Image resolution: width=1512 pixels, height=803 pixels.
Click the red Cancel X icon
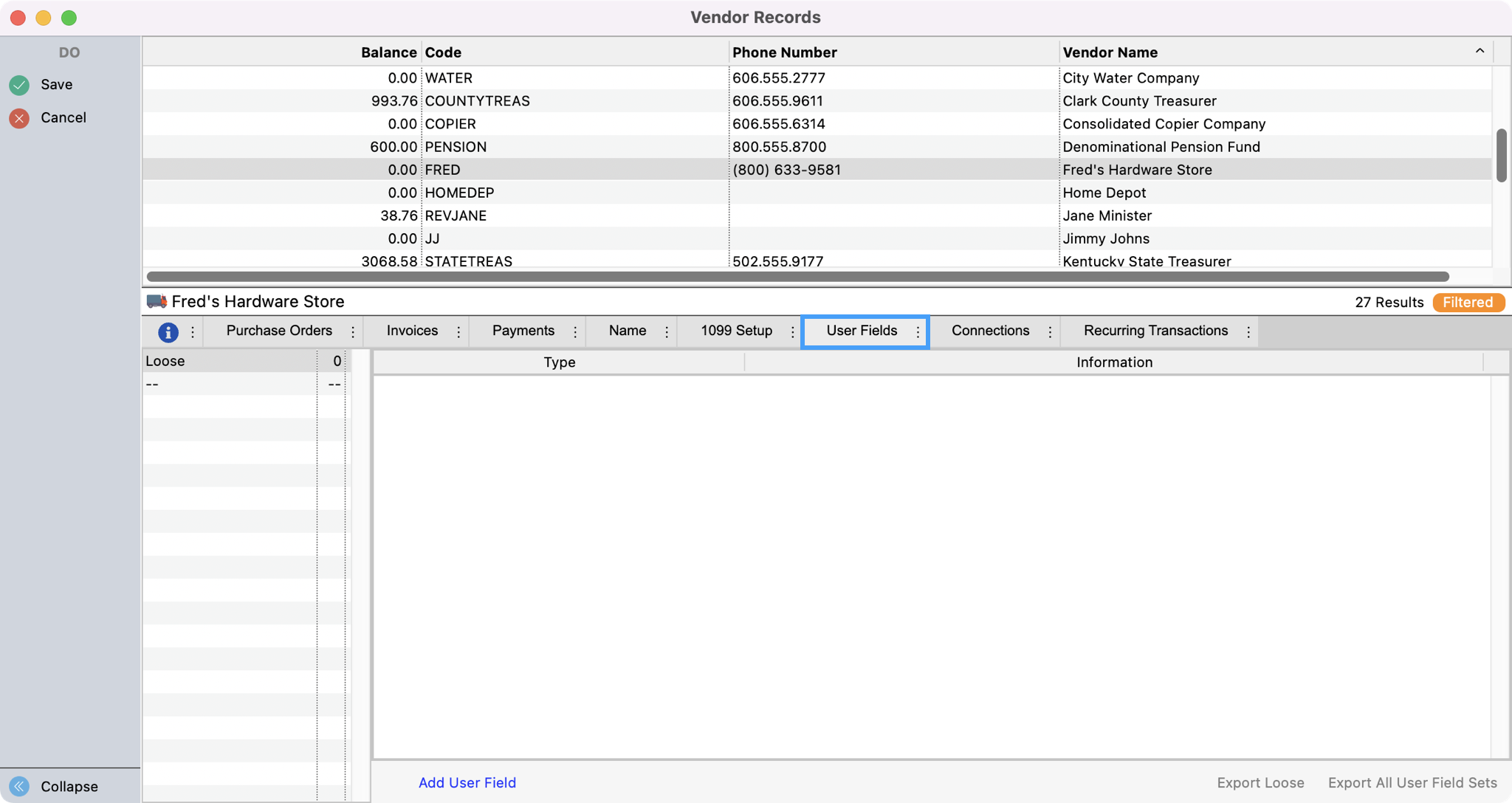19,118
